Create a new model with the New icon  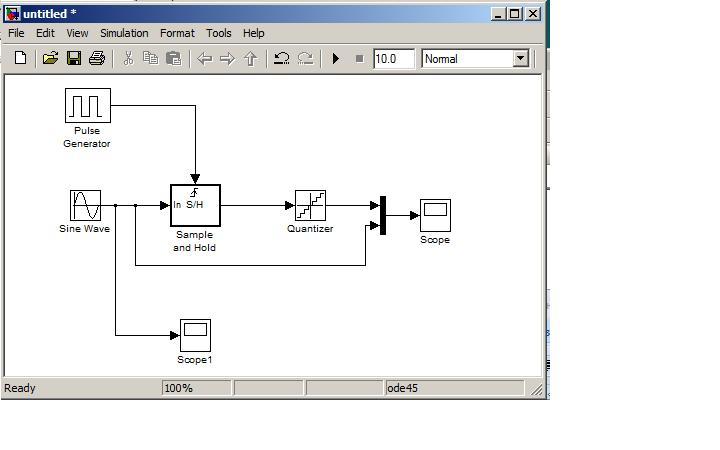coord(20,58)
